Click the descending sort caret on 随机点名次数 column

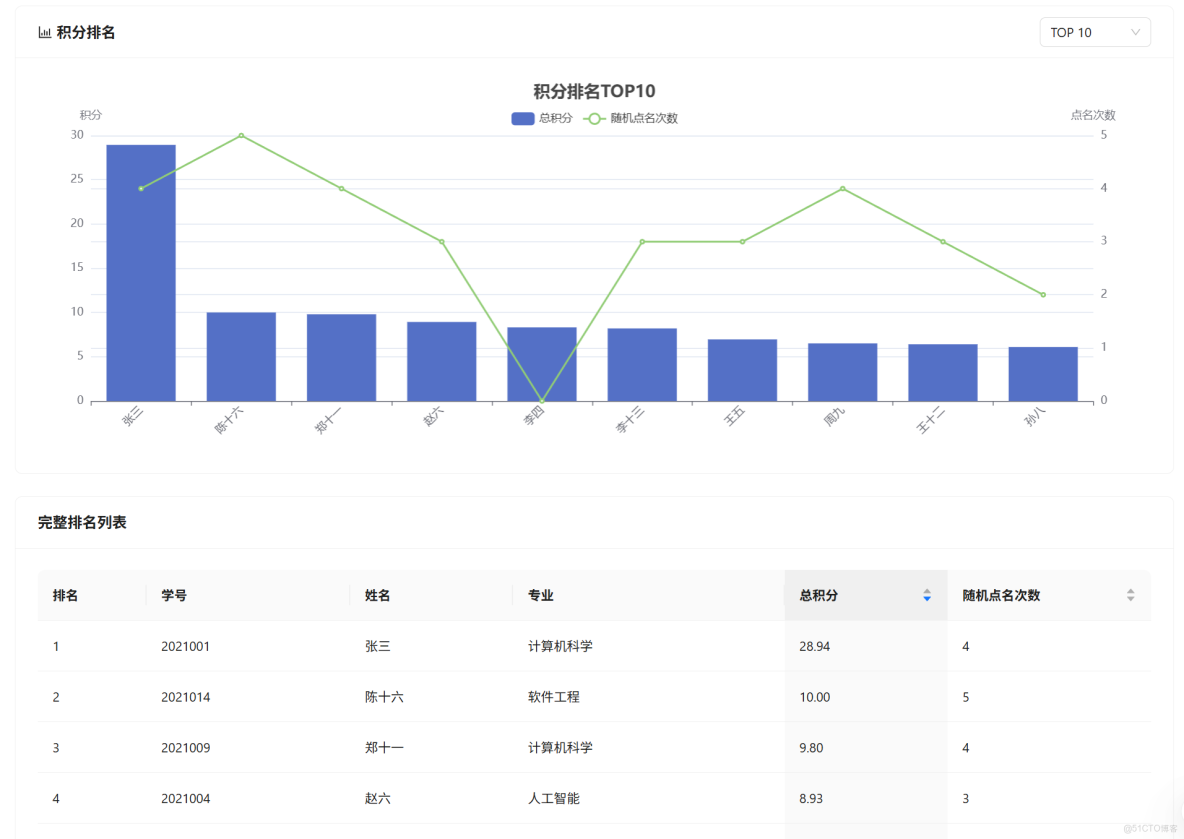point(1130,600)
